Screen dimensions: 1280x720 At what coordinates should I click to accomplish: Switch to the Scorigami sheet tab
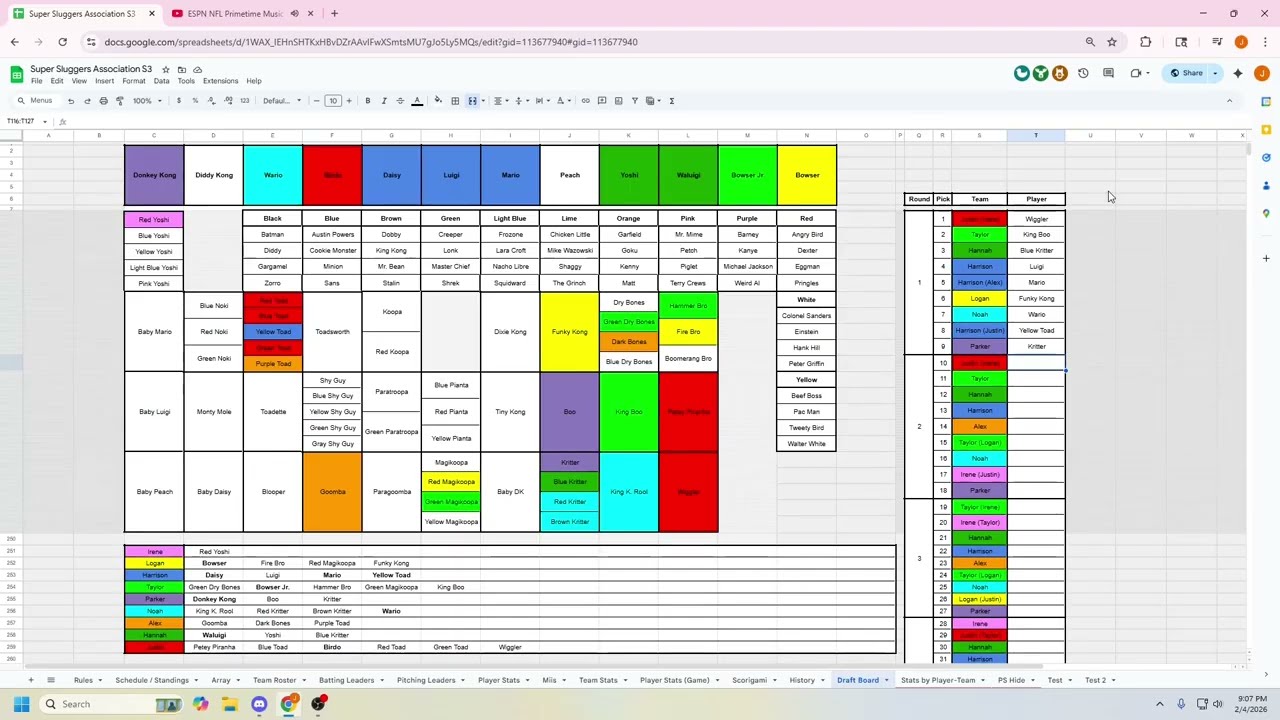(x=749, y=680)
